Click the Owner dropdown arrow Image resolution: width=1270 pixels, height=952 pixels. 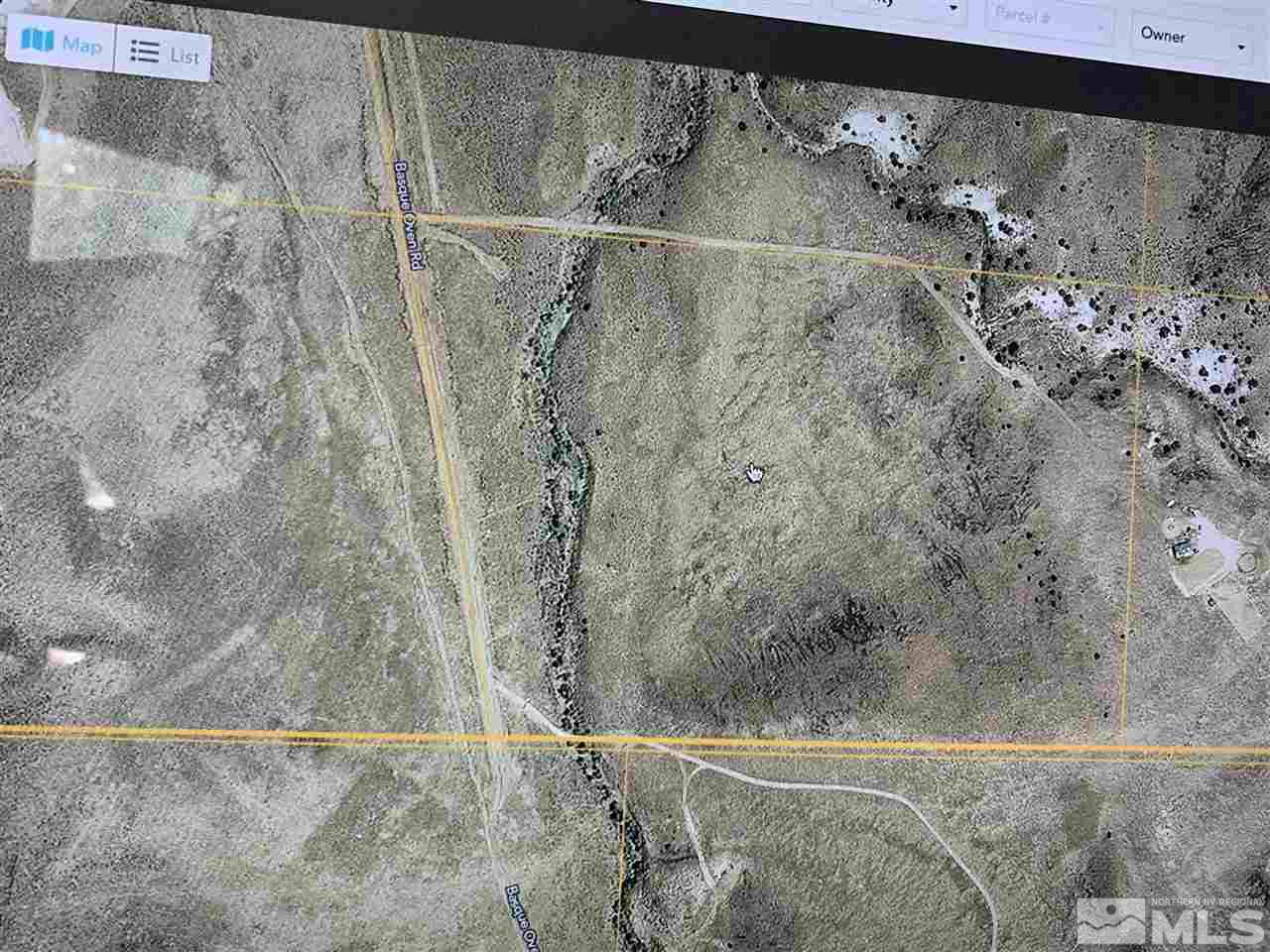[x=1241, y=46]
